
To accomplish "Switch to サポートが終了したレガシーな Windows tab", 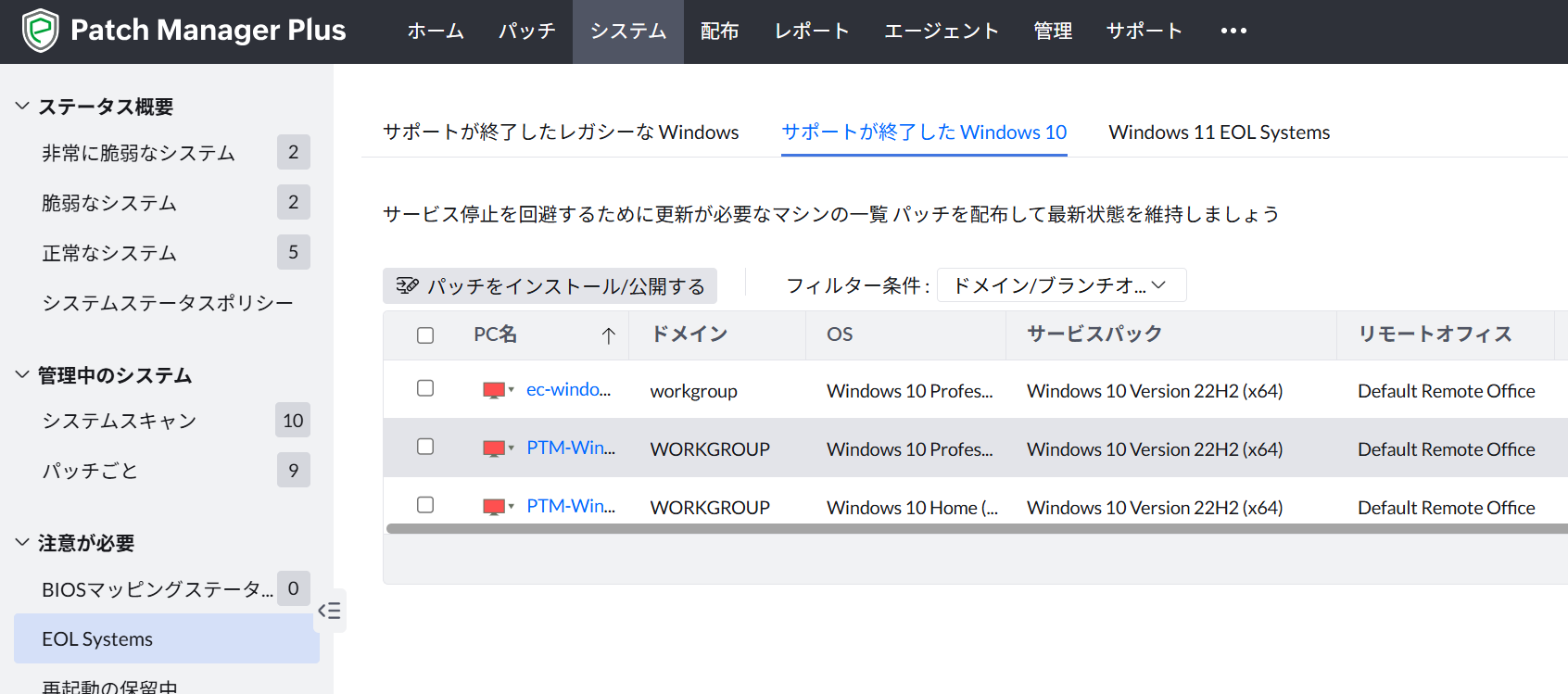I will click(561, 132).
